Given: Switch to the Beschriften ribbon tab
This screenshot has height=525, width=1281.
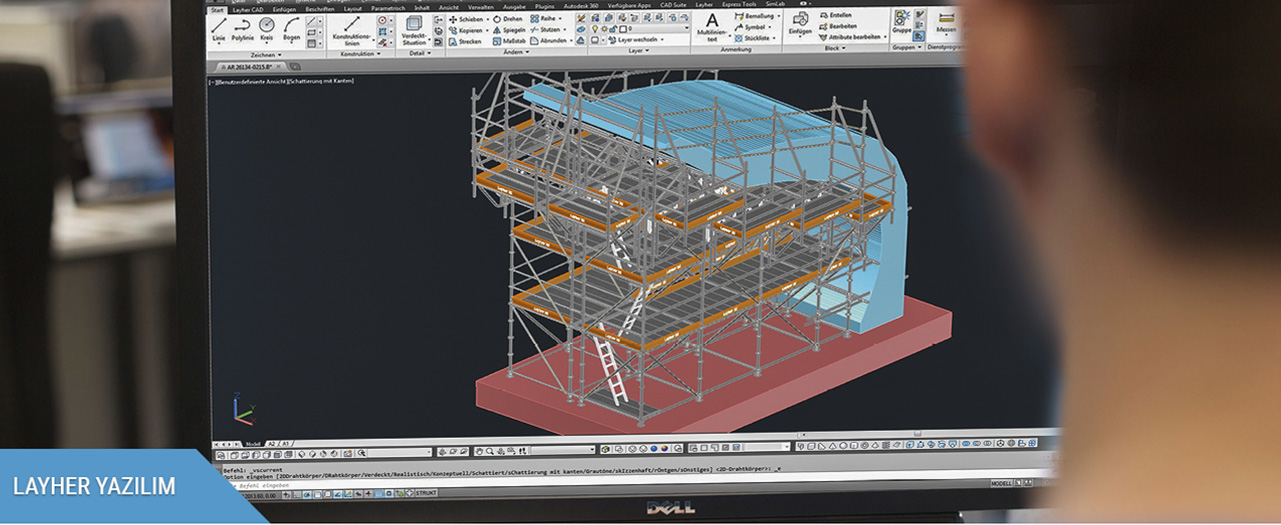Looking at the screenshot, I should click(x=320, y=9).
